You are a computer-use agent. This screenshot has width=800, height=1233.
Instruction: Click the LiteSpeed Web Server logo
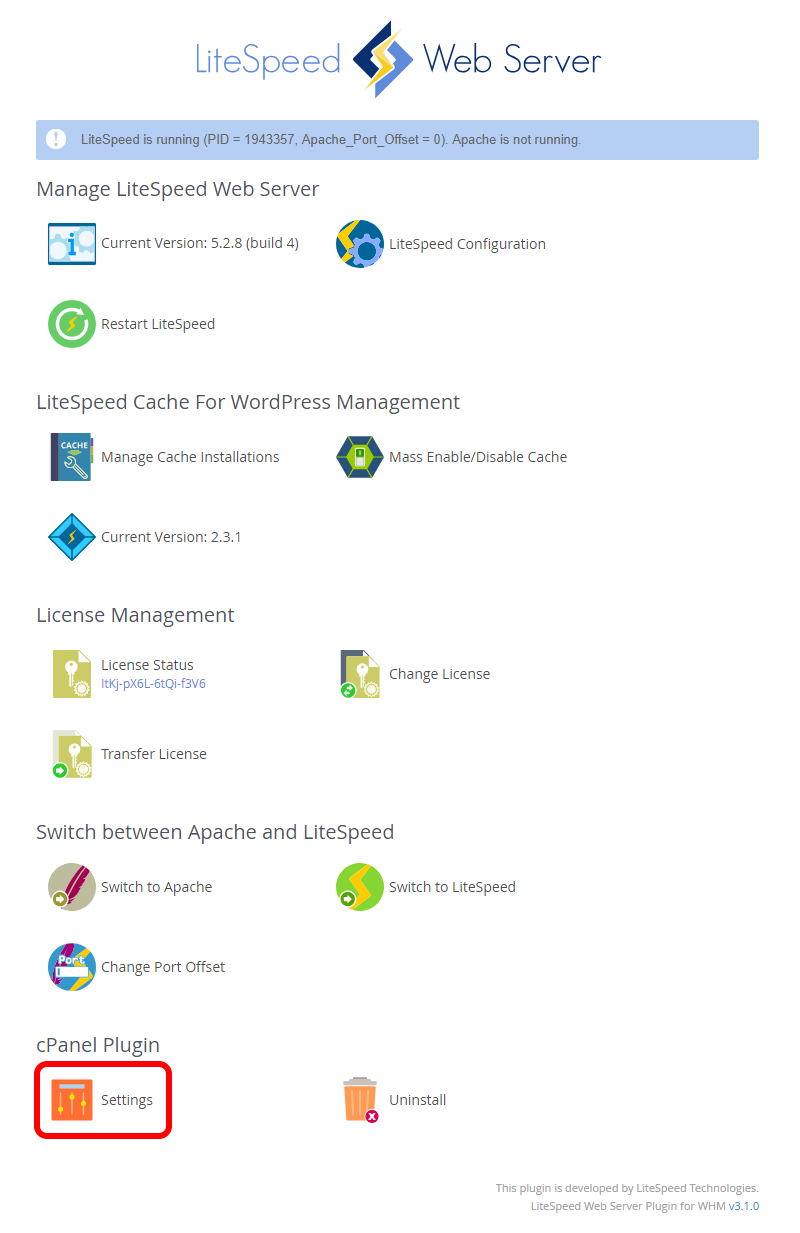click(398, 59)
